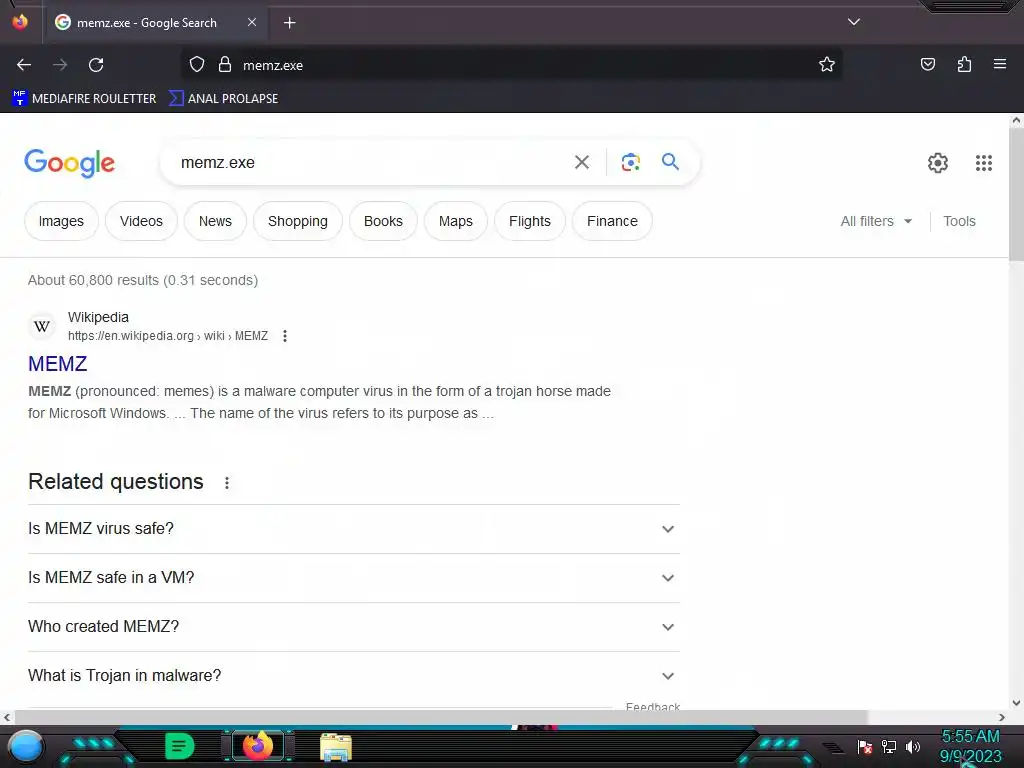Click the Wikipedia site favicon

pyautogui.click(x=42, y=326)
